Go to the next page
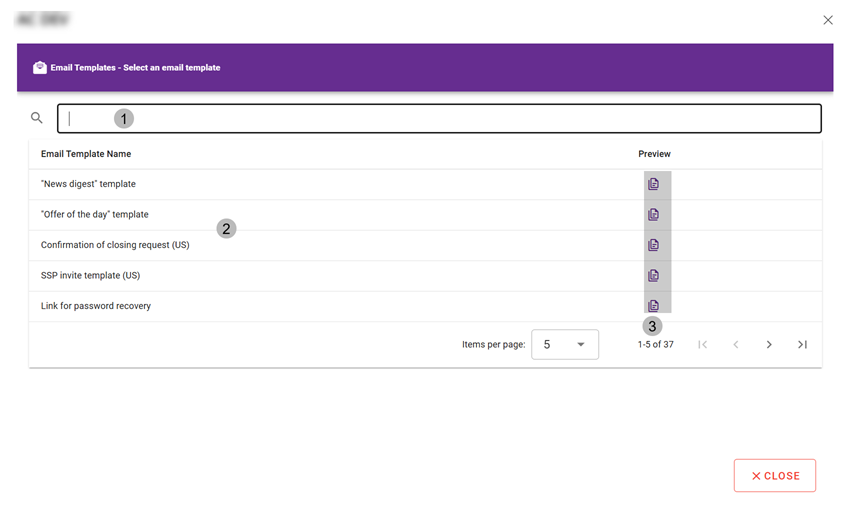Viewport: 846px width, 516px height. (769, 345)
